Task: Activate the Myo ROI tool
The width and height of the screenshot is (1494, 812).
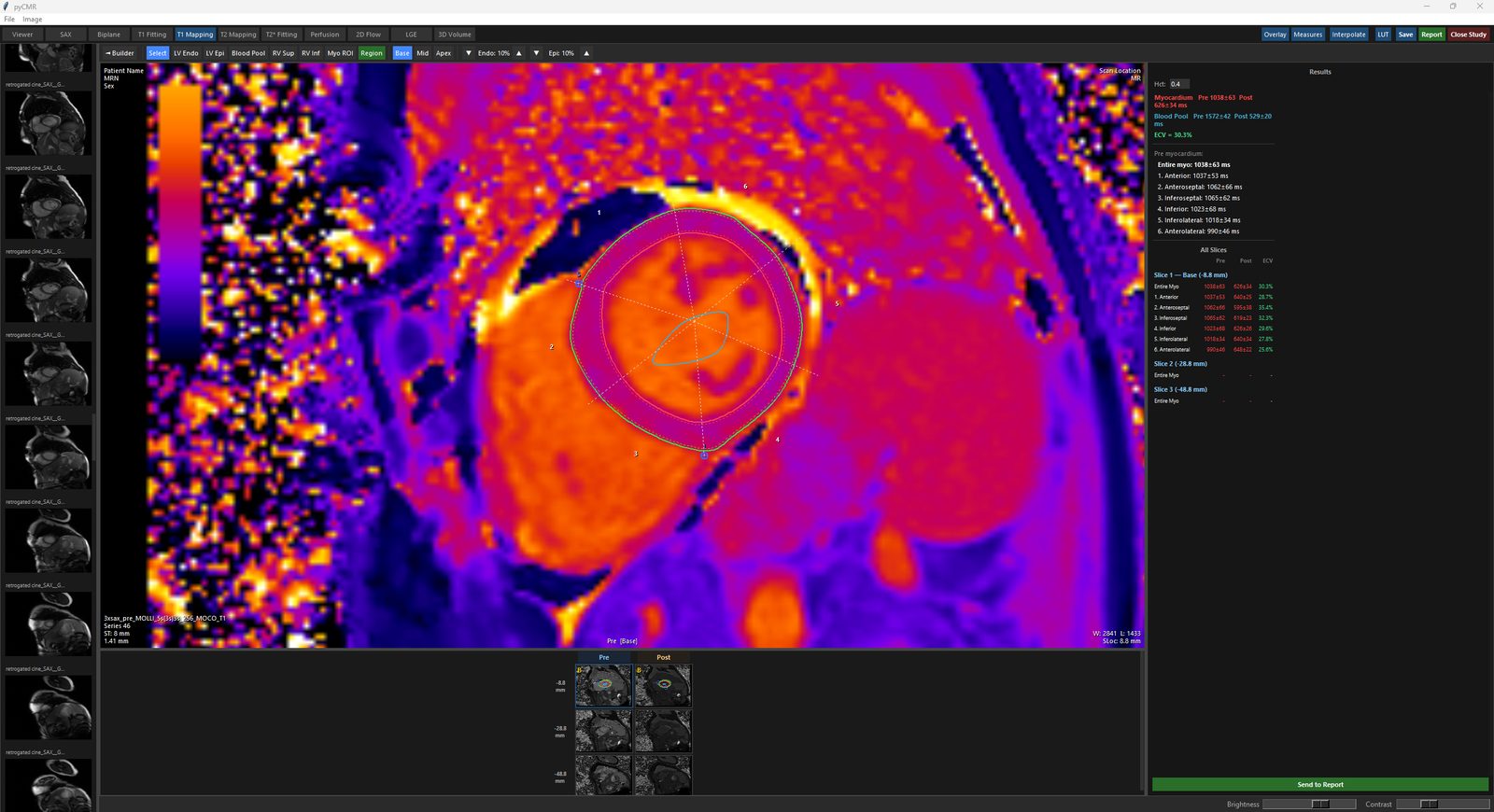Action: [340, 53]
